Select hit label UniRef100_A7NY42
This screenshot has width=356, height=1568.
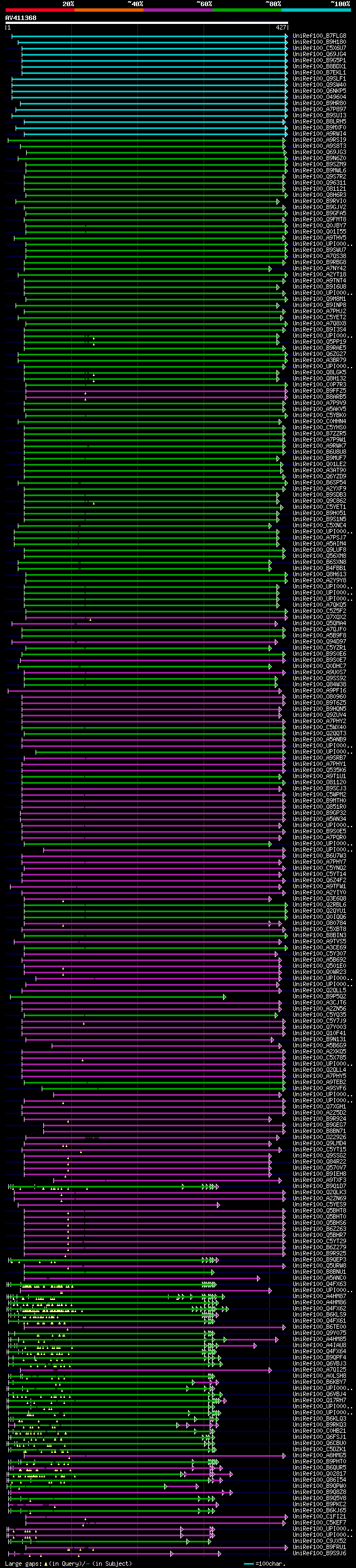pyautogui.click(x=319, y=269)
